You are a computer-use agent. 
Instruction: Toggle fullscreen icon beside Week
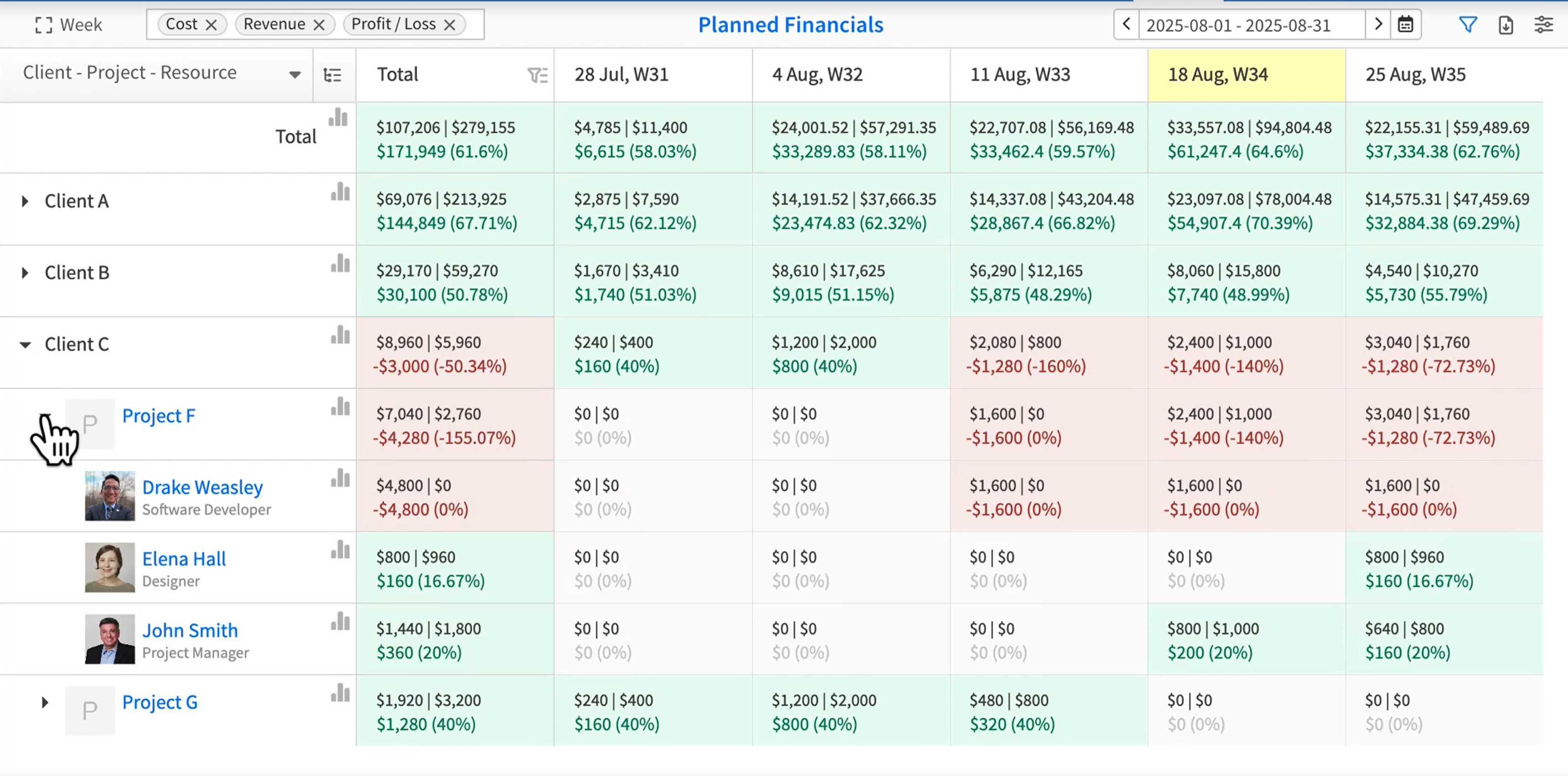(43, 25)
